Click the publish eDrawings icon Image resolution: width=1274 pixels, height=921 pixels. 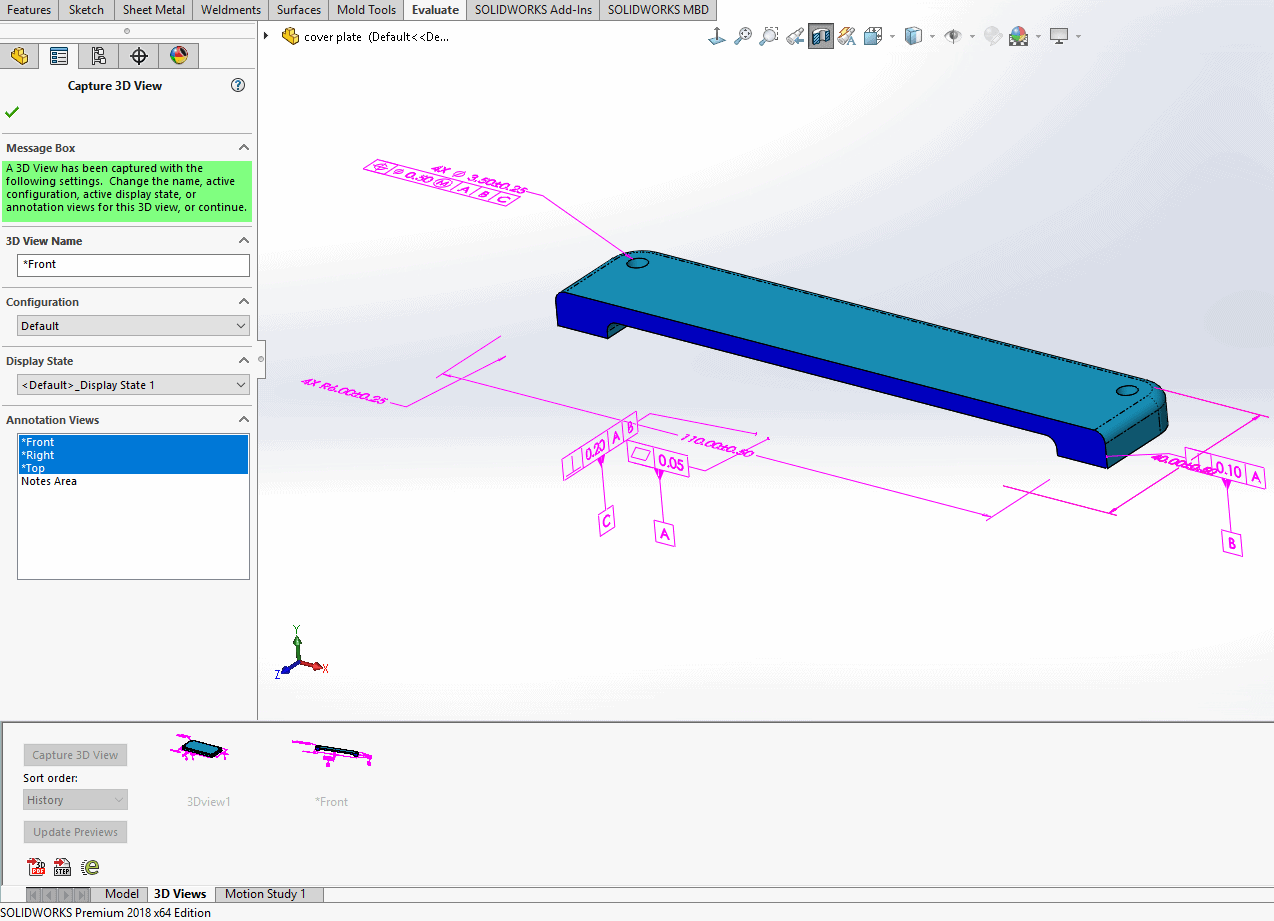point(90,867)
